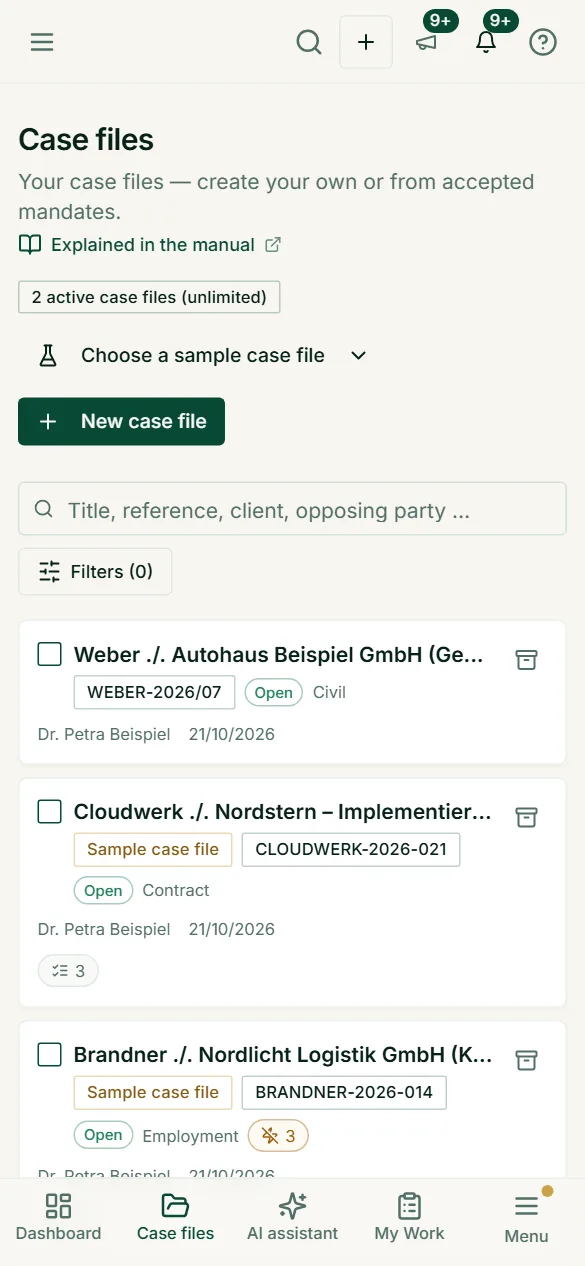Click the My Work clipboard icon

point(409,1206)
